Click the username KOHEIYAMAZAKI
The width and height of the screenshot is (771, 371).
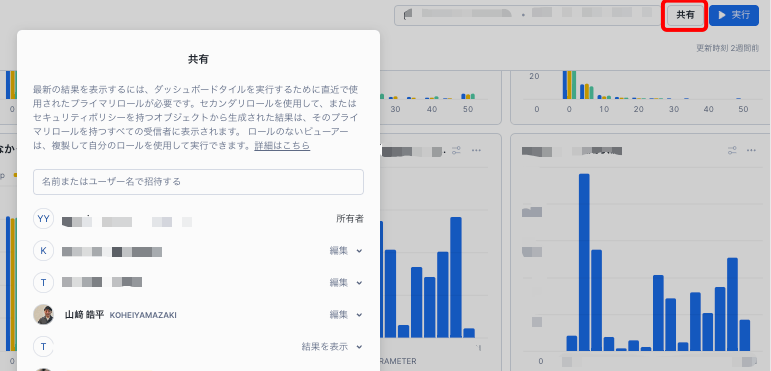(143, 315)
